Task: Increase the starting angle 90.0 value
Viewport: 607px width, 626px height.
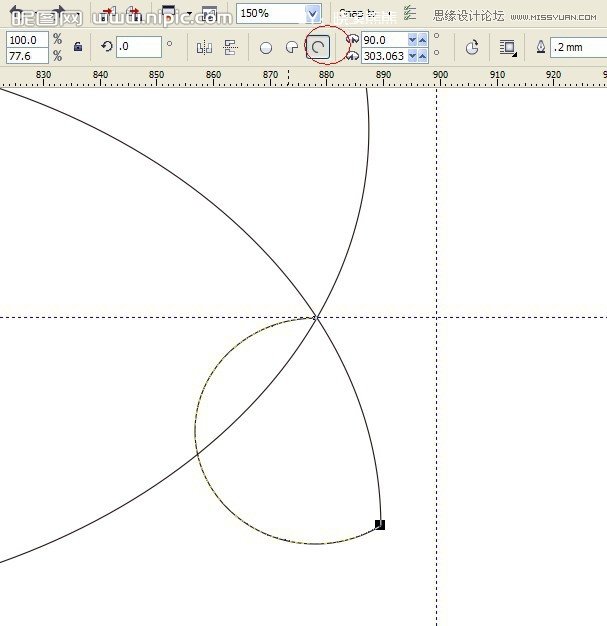Action: (421, 37)
